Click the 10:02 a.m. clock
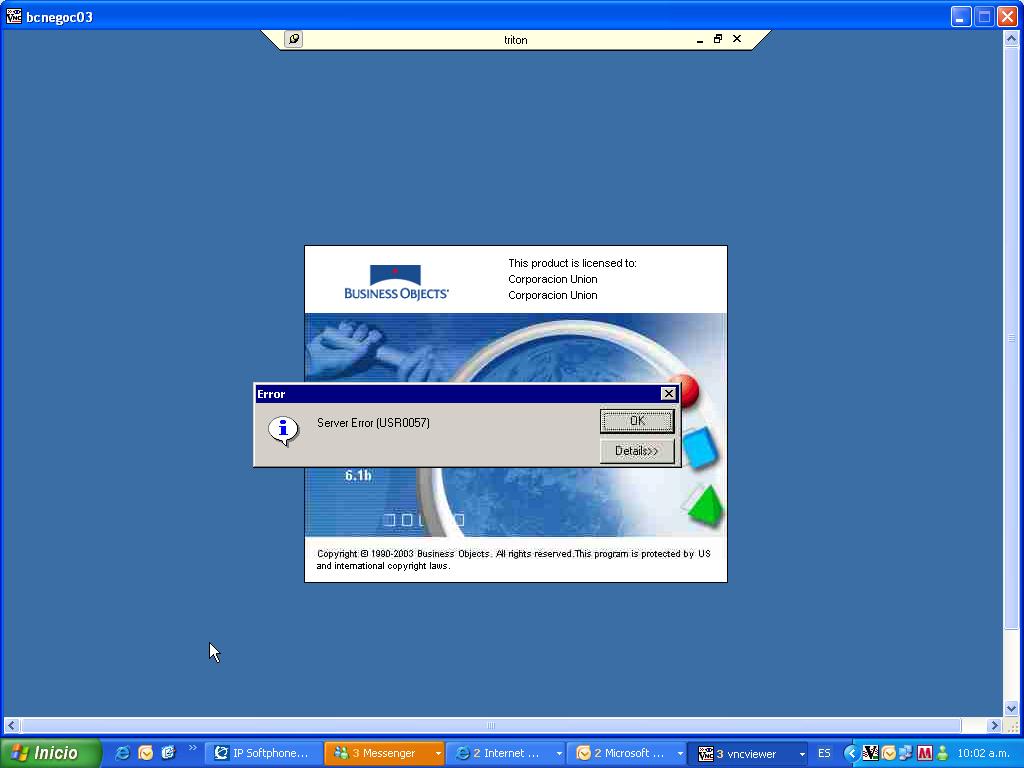1024x768 pixels. 984,754
